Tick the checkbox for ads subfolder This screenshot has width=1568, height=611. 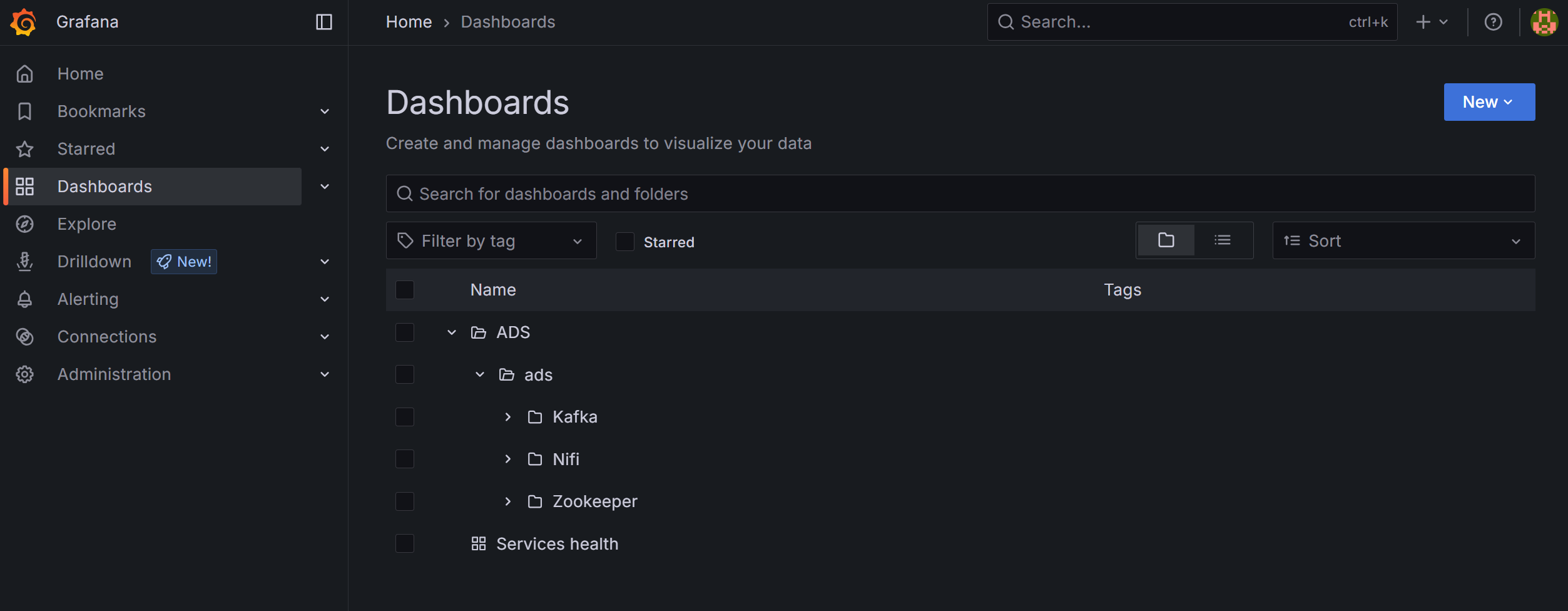(405, 374)
